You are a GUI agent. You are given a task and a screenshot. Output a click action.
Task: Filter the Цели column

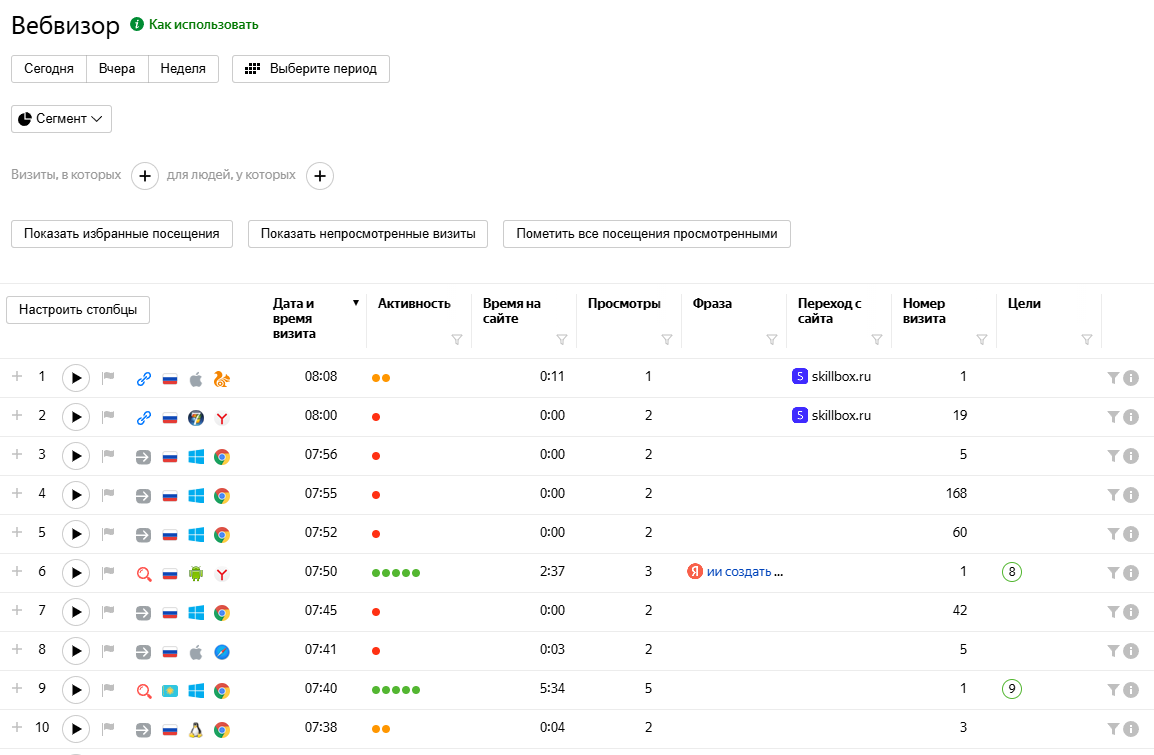coord(1087,339)
